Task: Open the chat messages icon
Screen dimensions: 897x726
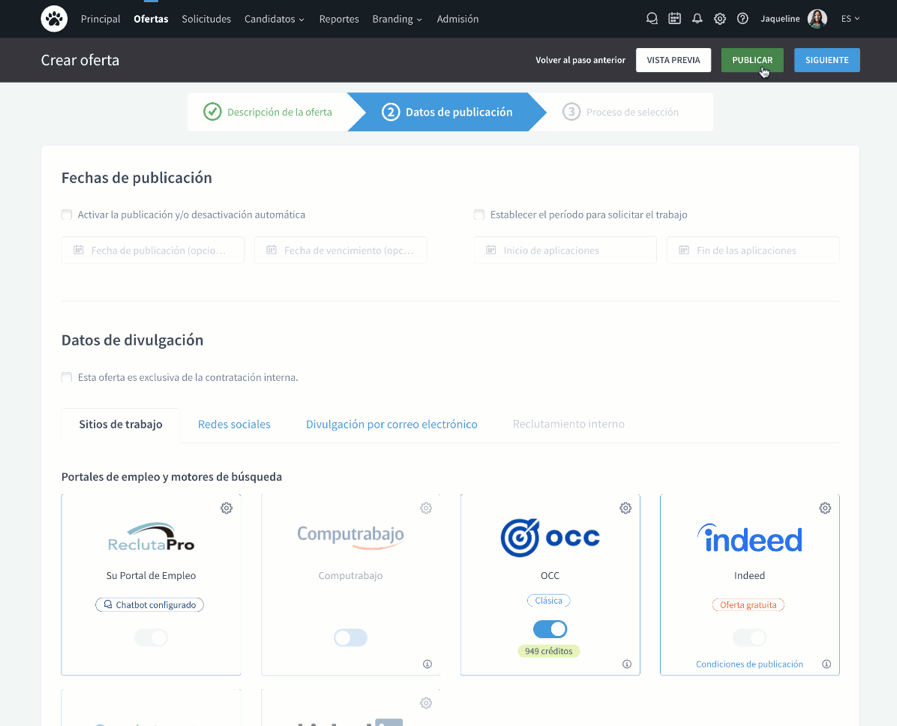Action: (x=652, y=19)
